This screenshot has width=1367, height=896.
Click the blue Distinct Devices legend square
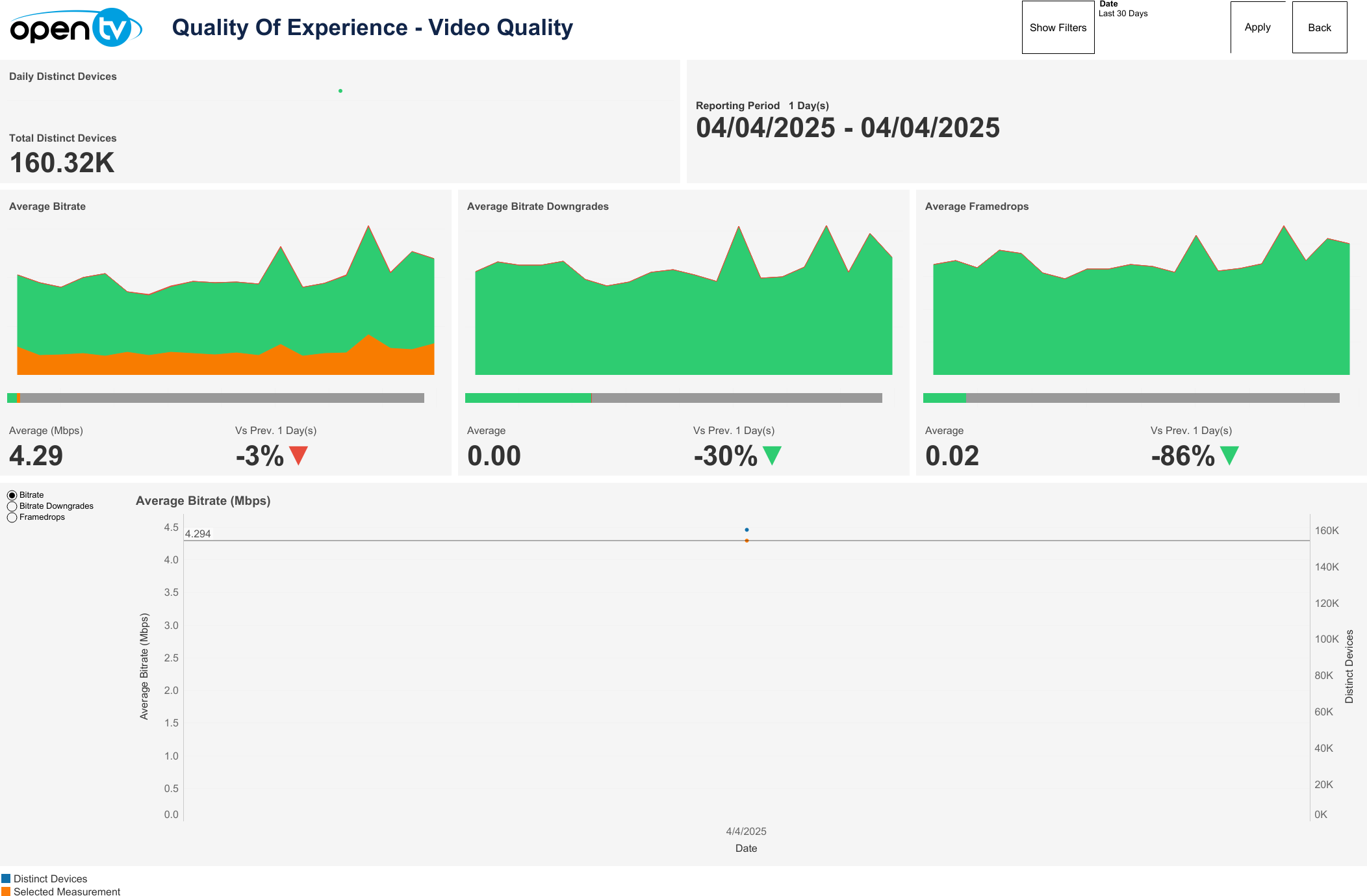[6, 878]
